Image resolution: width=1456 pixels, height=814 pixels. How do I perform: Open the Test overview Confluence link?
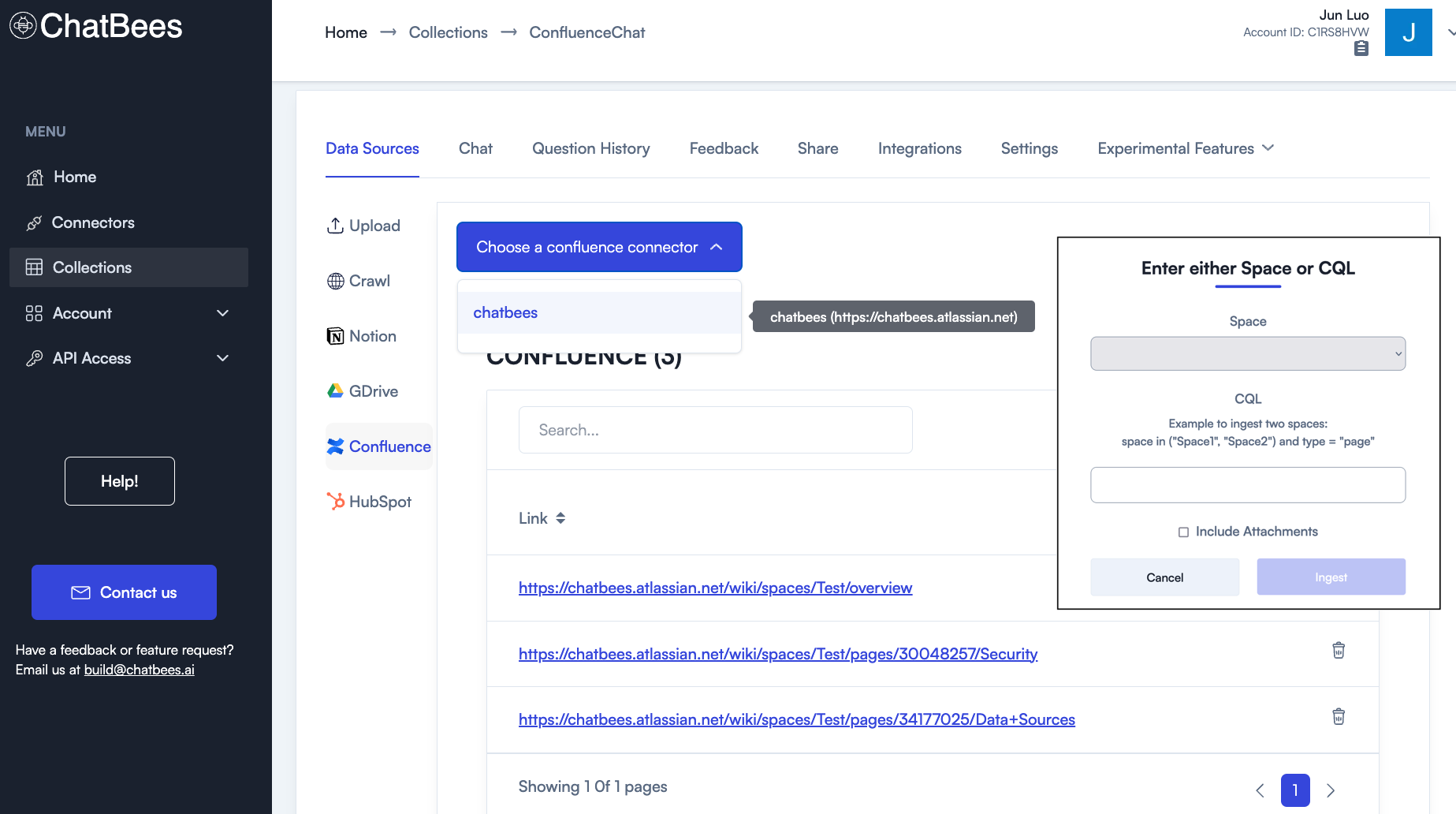click(715, 588)
